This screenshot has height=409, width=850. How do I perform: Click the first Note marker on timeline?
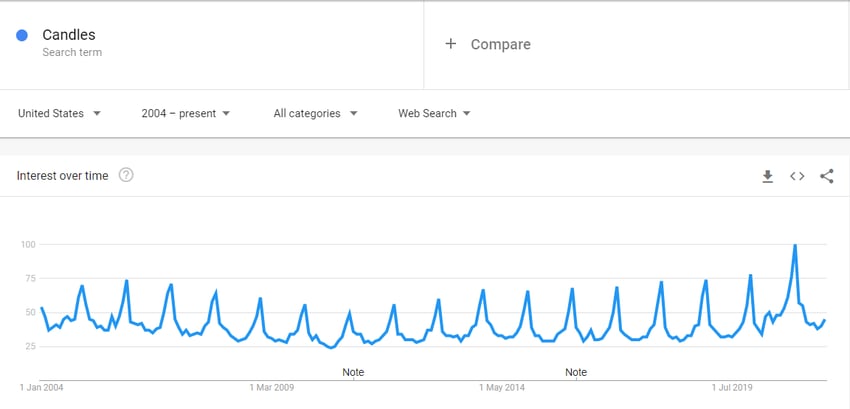pyautogui.click(x=353, y=373)
